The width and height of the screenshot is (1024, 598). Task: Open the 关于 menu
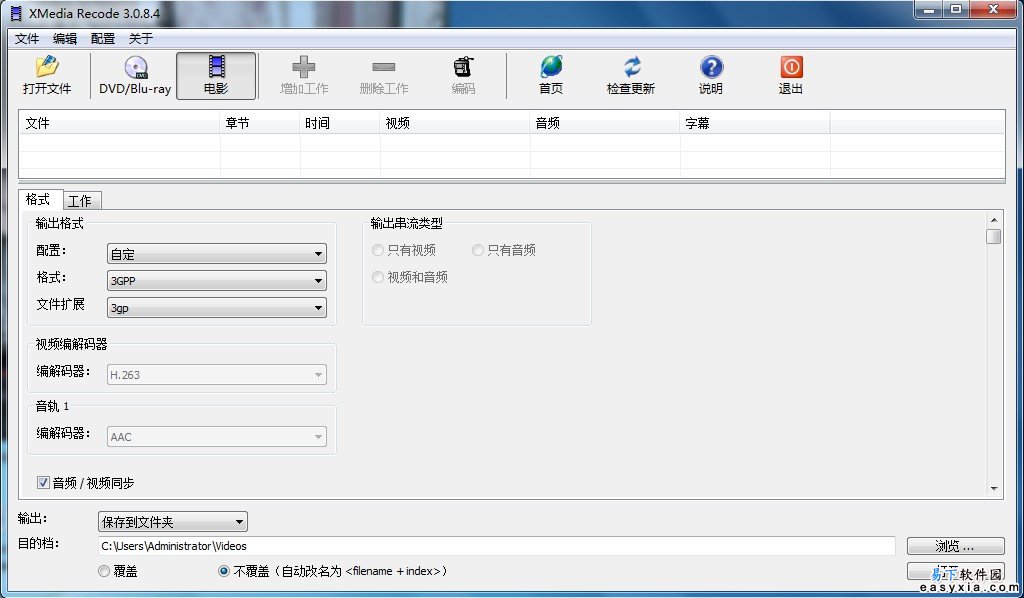click(x=140, y=39)
